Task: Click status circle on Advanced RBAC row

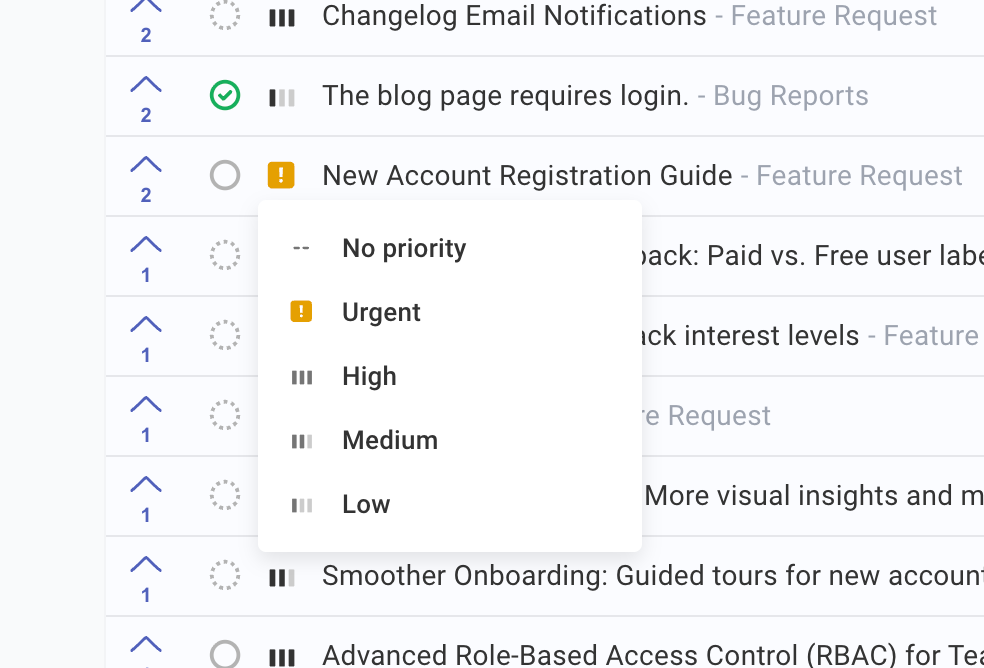Action: 225,655
